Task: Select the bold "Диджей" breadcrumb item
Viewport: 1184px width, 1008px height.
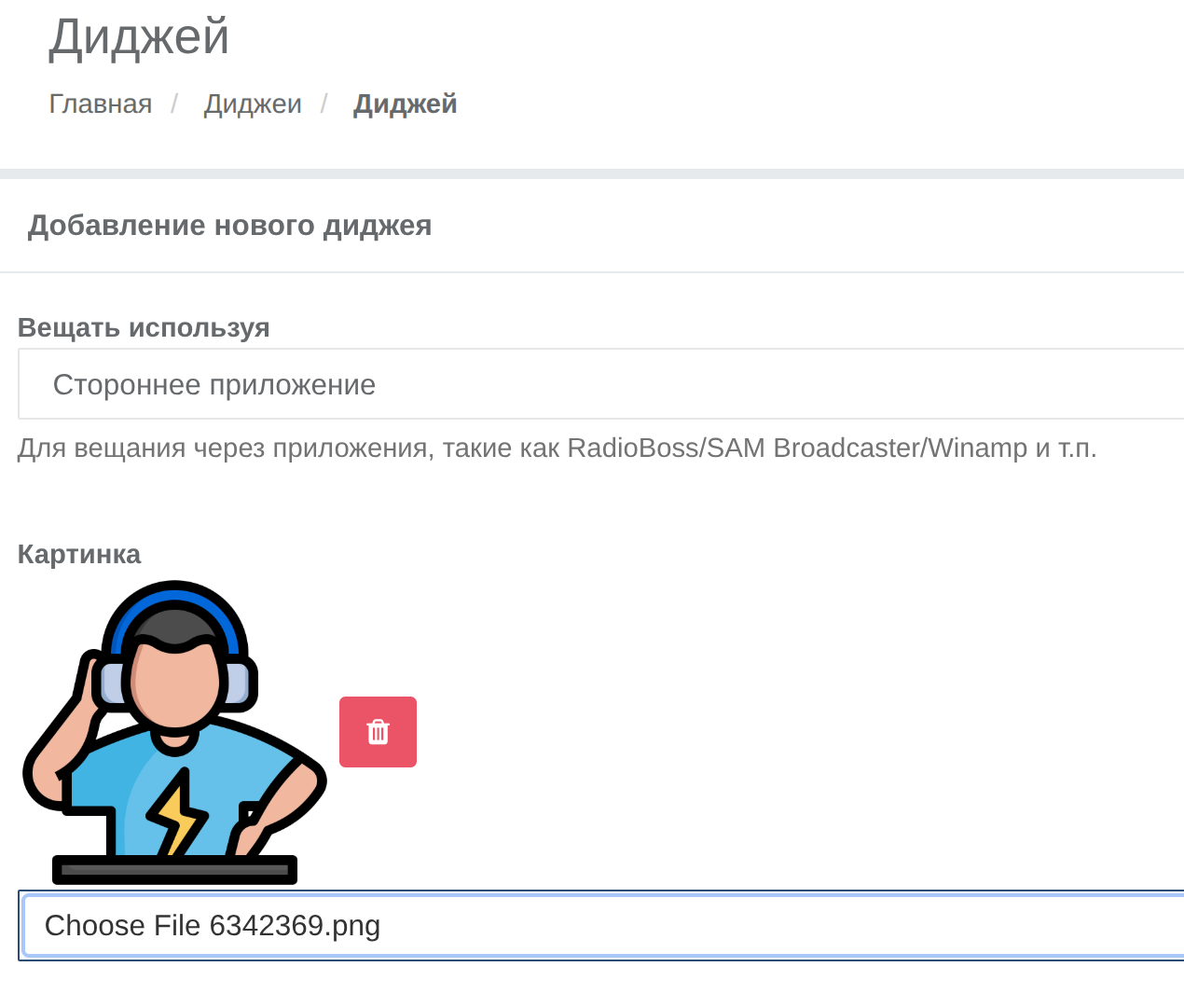Action: pyautogui.click(x=405, y=104)
